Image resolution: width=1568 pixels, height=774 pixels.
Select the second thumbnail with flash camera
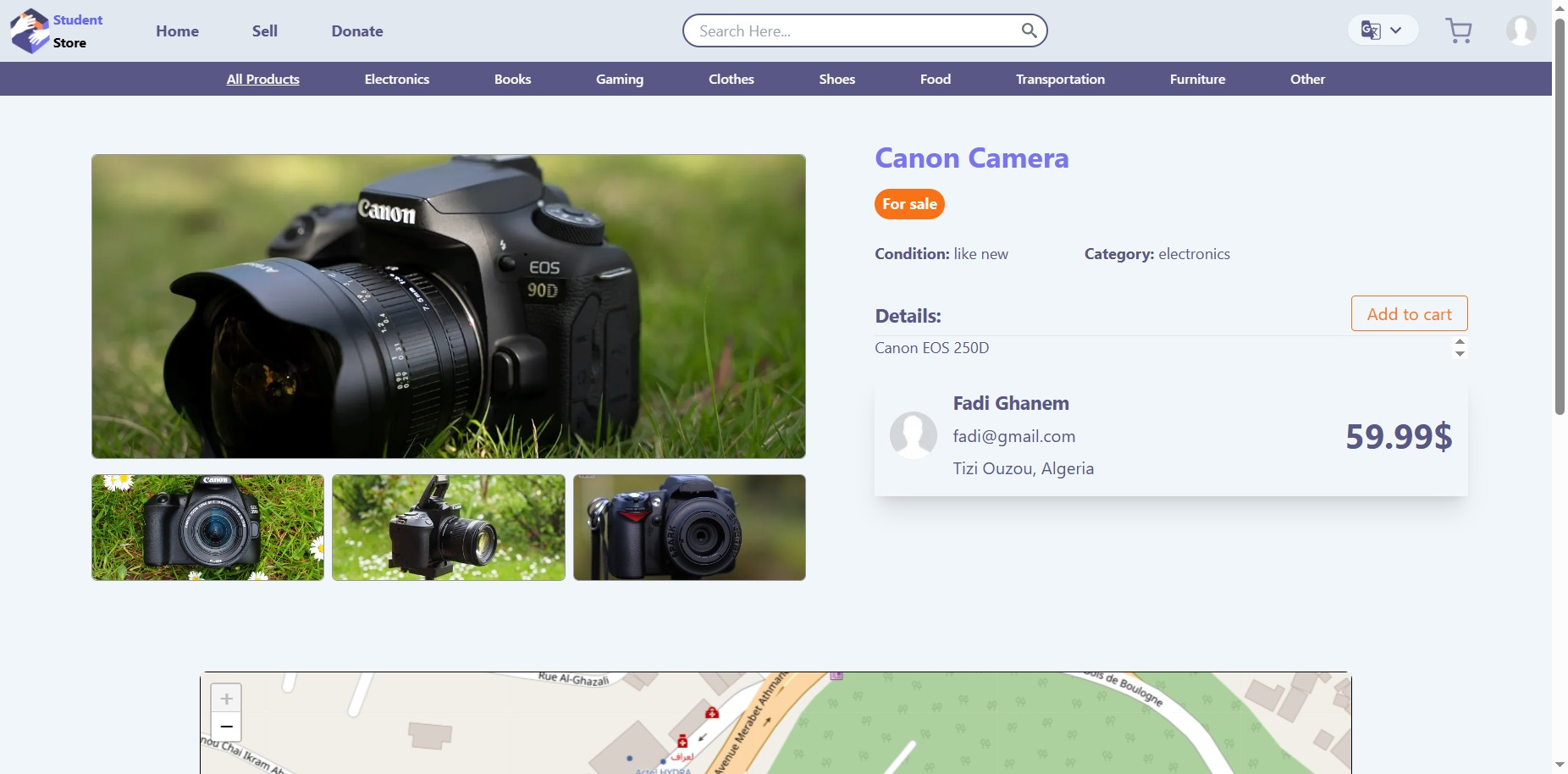(449, 528)
